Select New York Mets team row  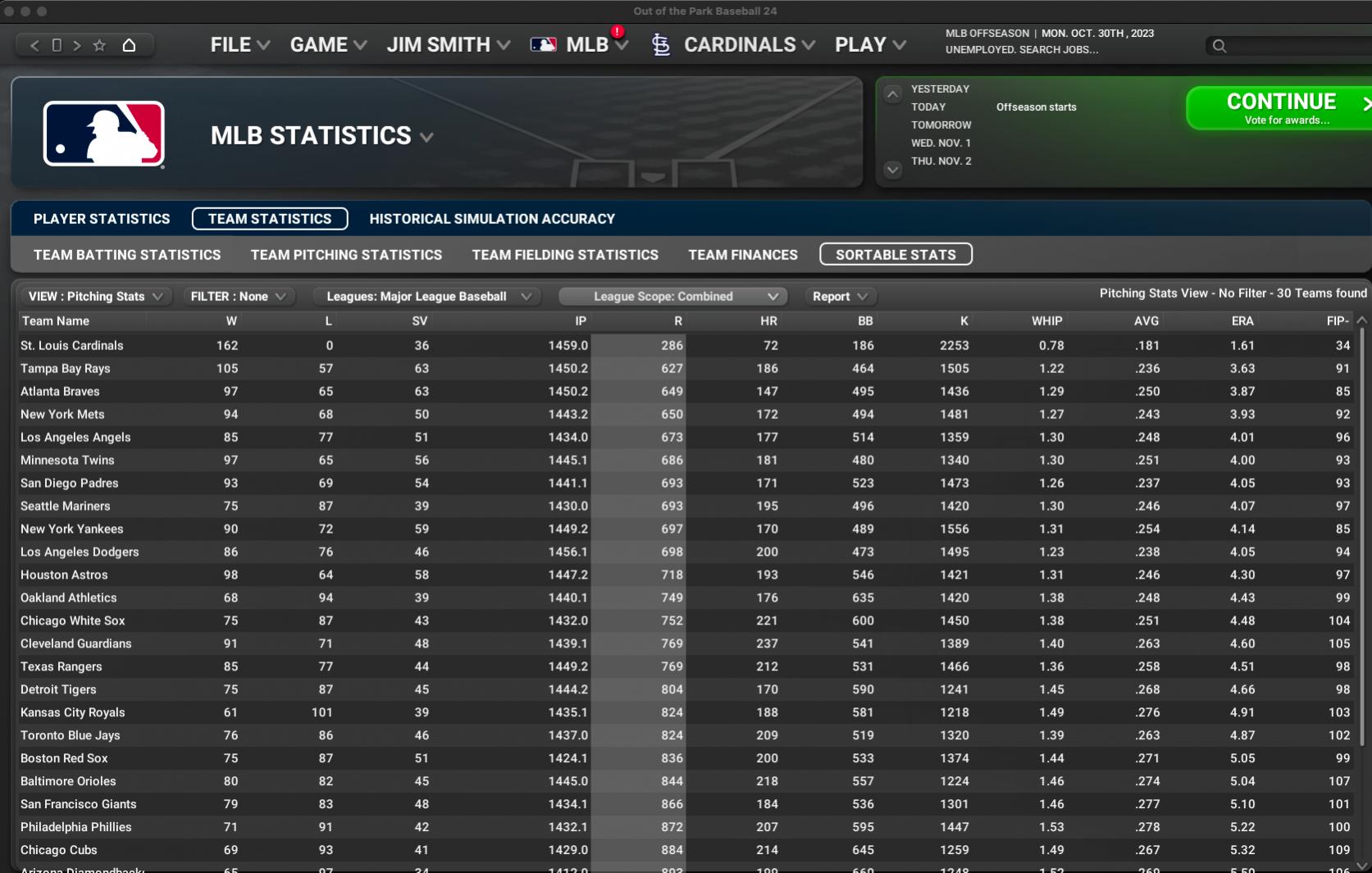tap(686, 415)
